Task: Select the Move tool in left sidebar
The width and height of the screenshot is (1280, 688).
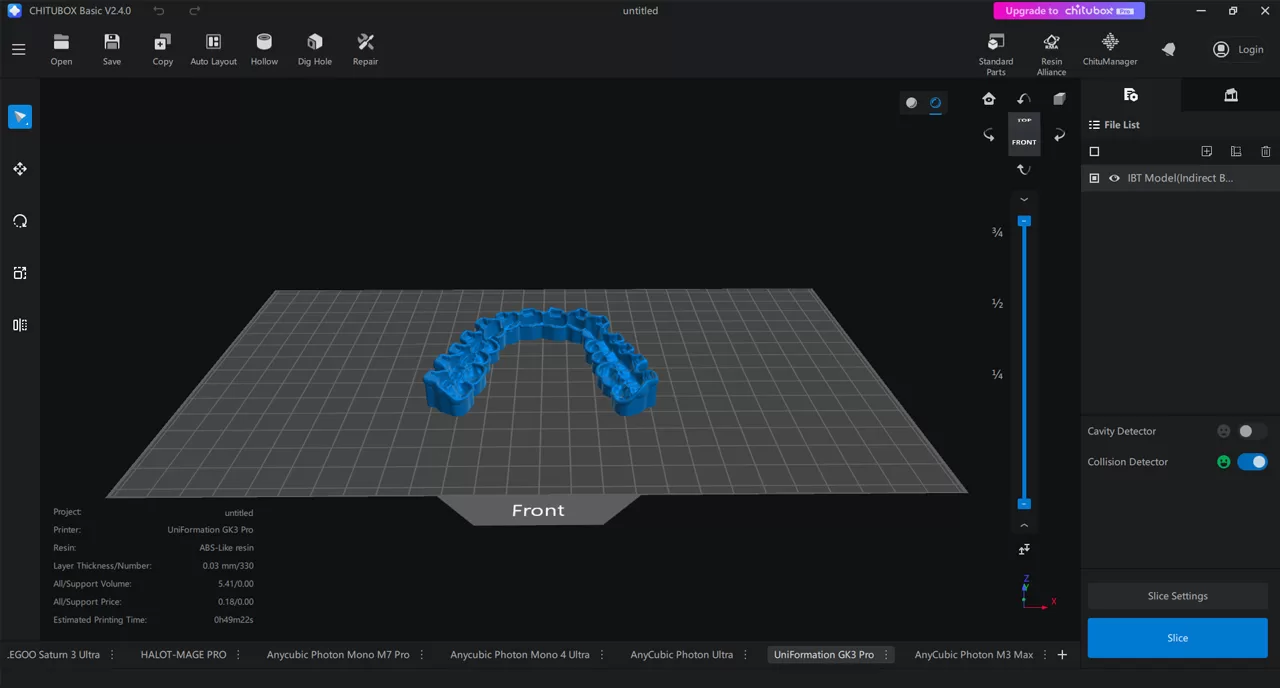Action: click(20, 169)
